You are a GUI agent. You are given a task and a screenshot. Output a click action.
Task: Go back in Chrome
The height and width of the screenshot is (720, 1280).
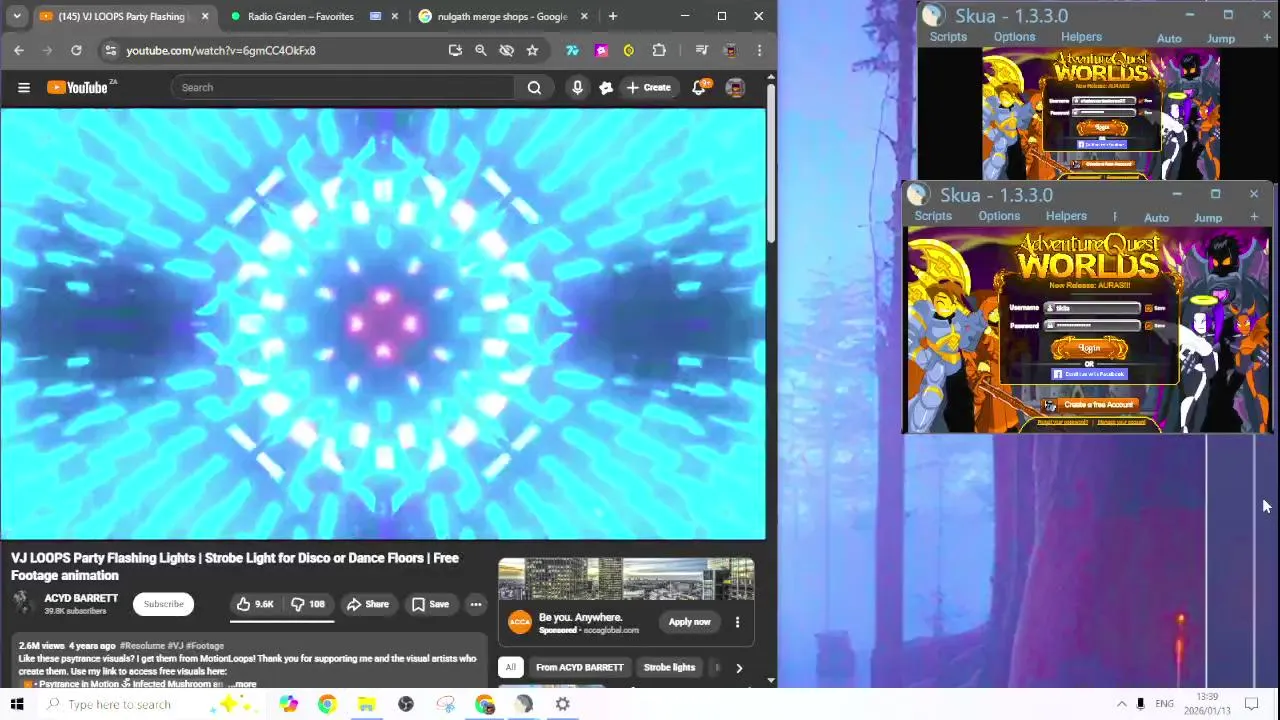click(x=19, y=50)
